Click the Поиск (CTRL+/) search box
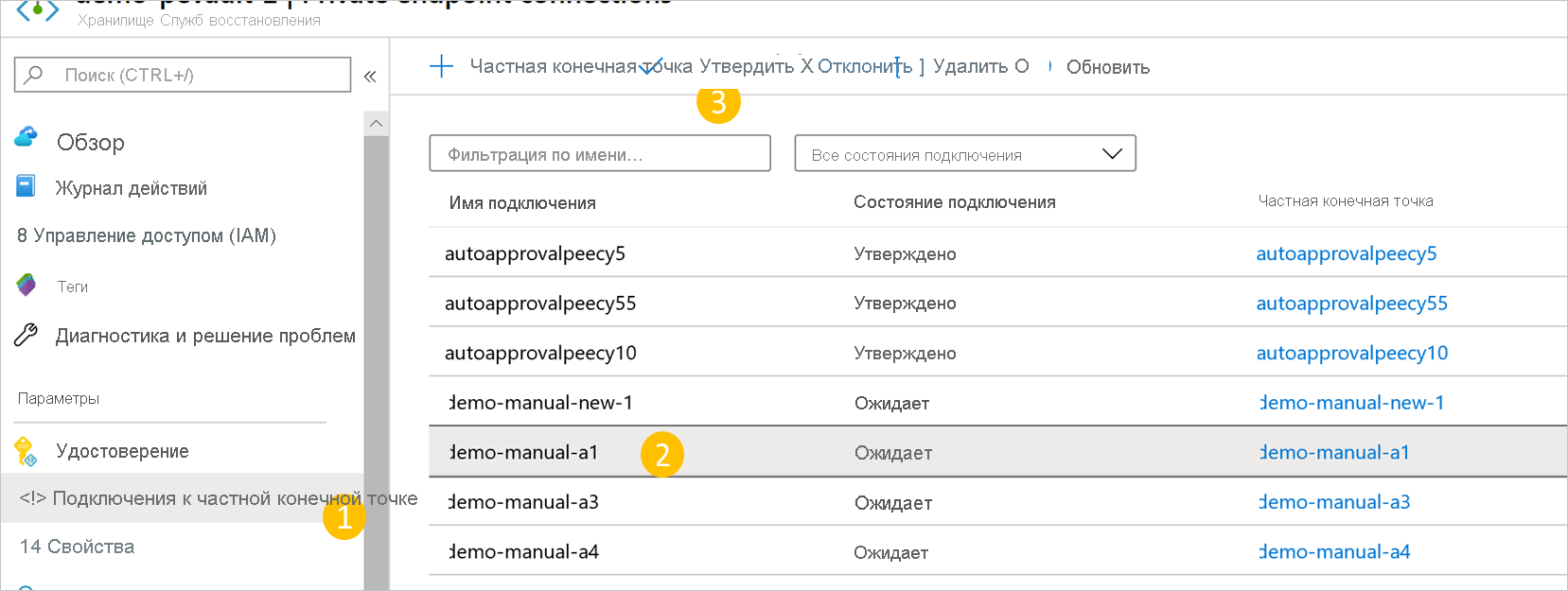The height and width of the screenshot is (591, 1568). pos(183,75)
